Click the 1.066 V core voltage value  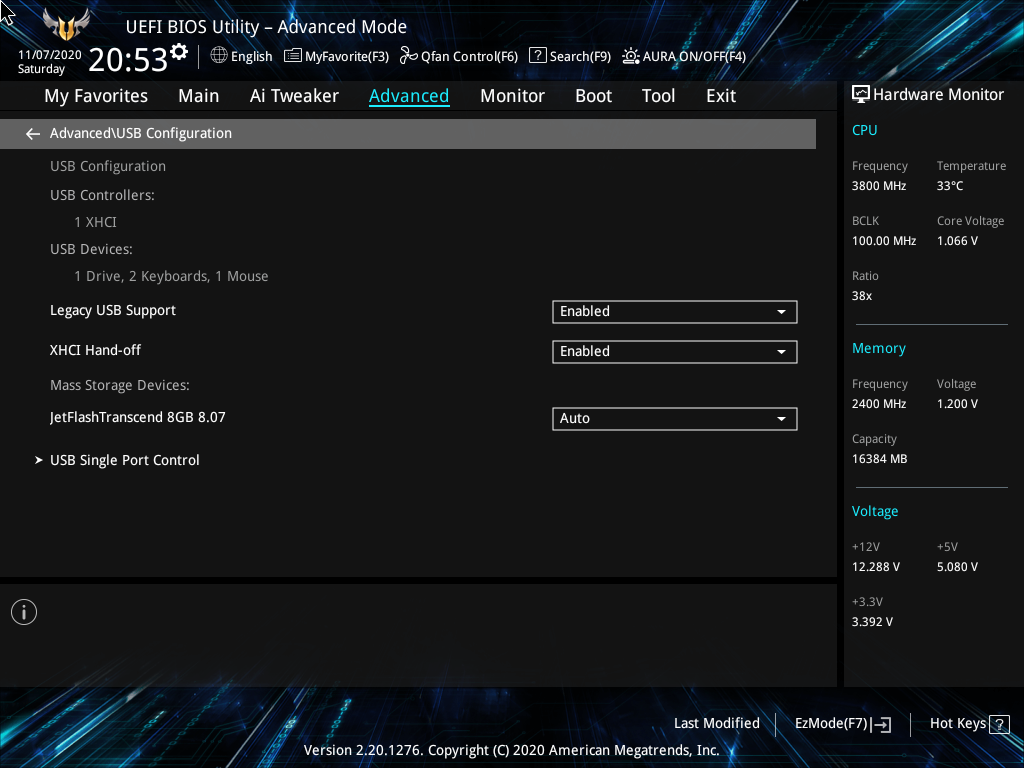tap(957, 241)
